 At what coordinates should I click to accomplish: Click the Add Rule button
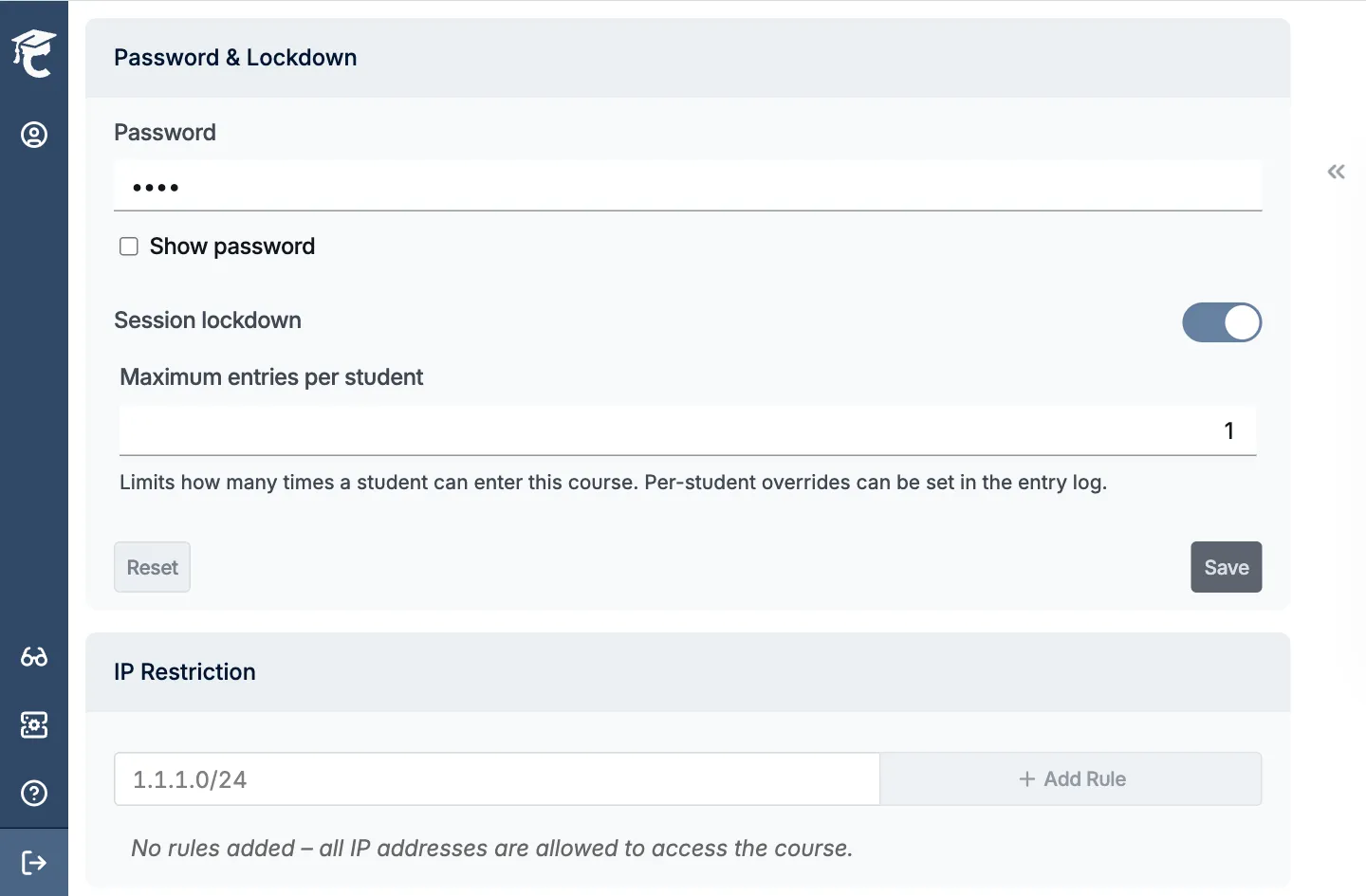pos(1071,778)
